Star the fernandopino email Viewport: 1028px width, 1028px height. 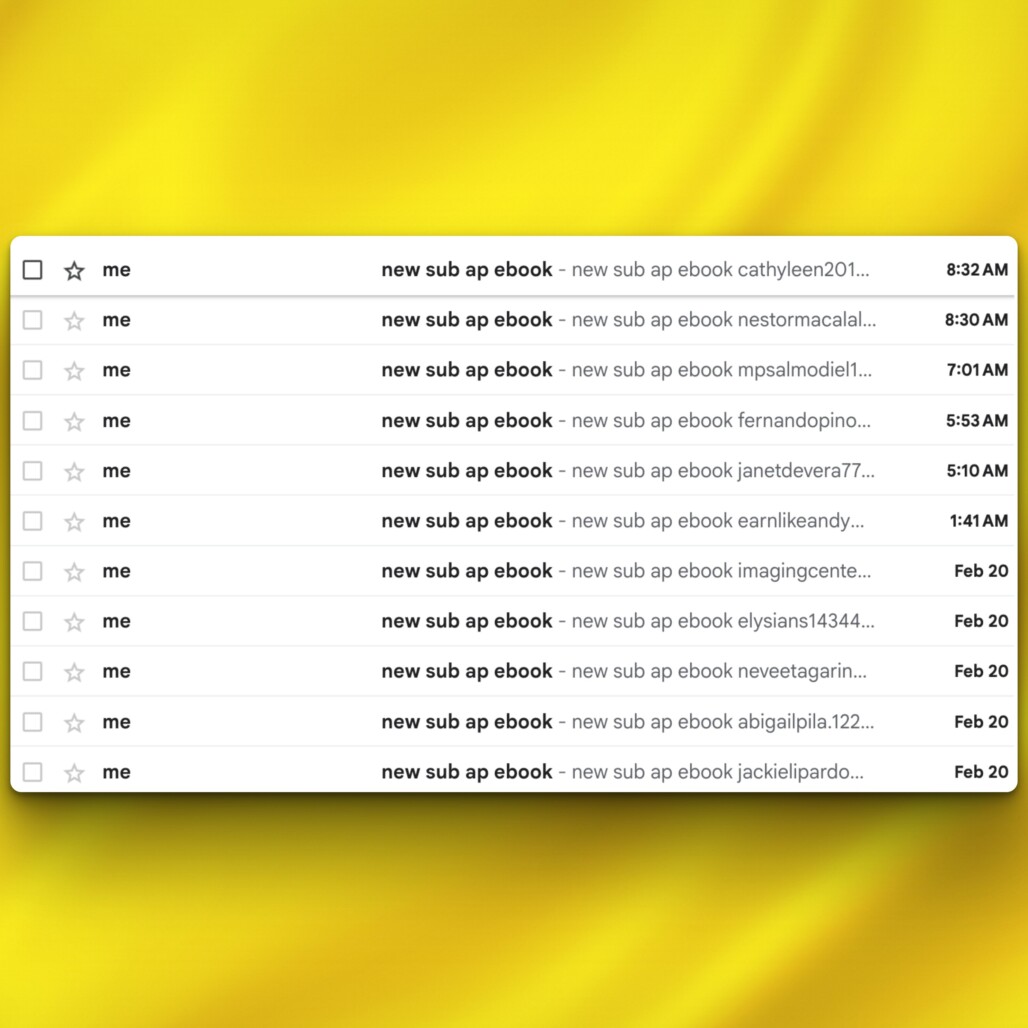(x=74, y=422)
